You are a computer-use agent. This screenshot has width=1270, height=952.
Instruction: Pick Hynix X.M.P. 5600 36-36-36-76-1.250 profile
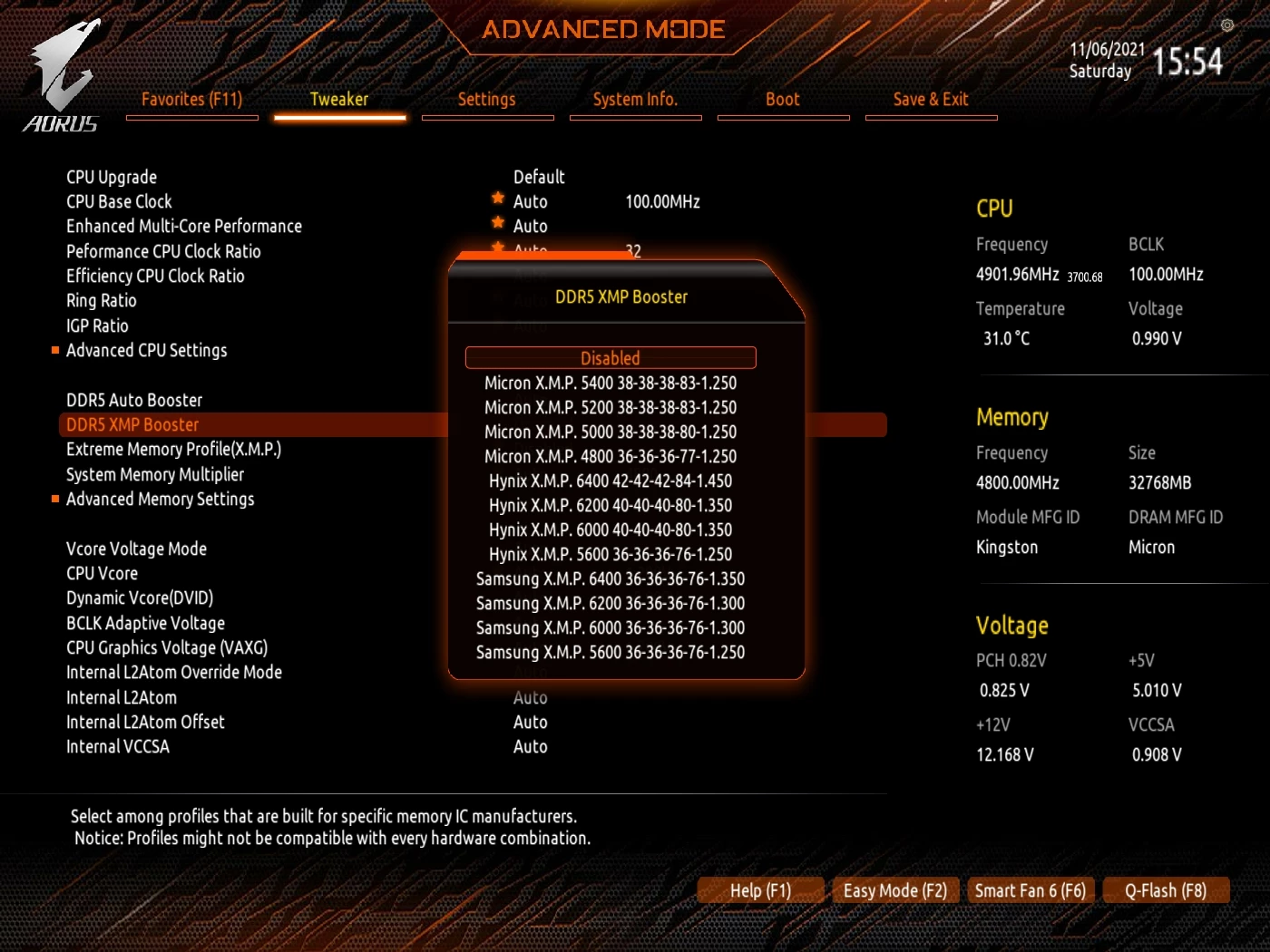[x=611, y=554]
